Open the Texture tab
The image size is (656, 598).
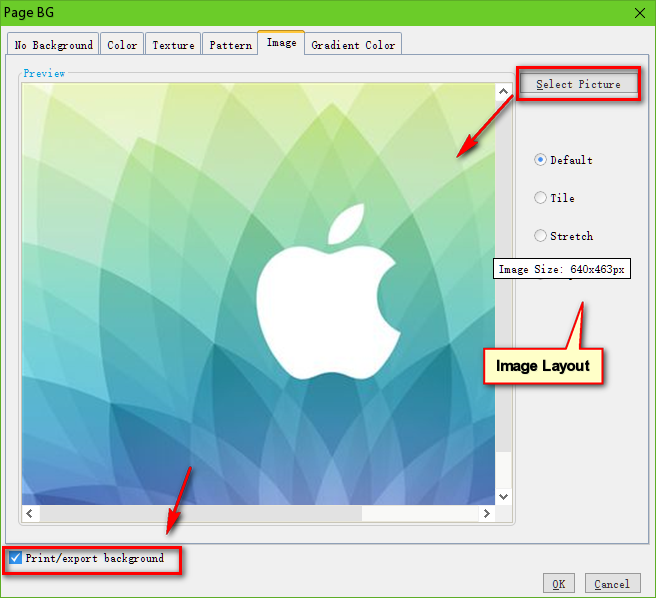173,44
